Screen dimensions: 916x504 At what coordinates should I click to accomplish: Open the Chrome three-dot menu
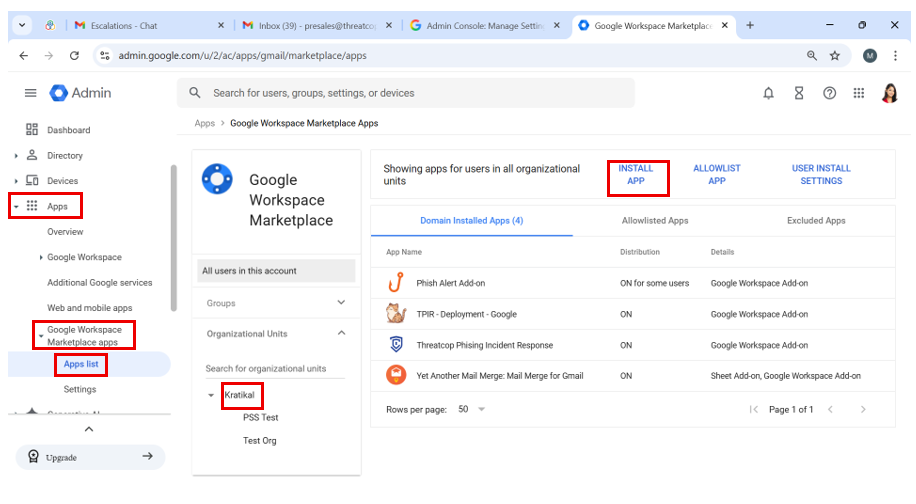point(895,55)
